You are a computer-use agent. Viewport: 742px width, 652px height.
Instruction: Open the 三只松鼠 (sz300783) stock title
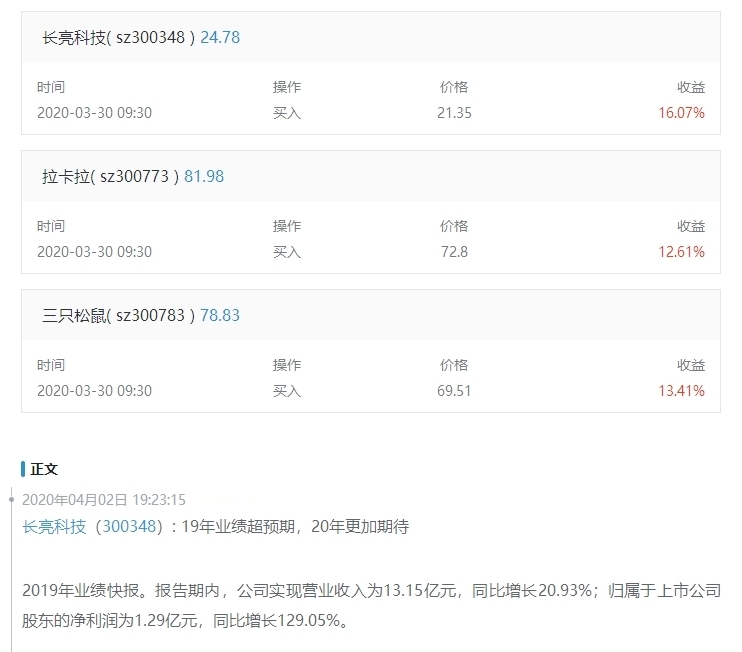tap(118, 316)
